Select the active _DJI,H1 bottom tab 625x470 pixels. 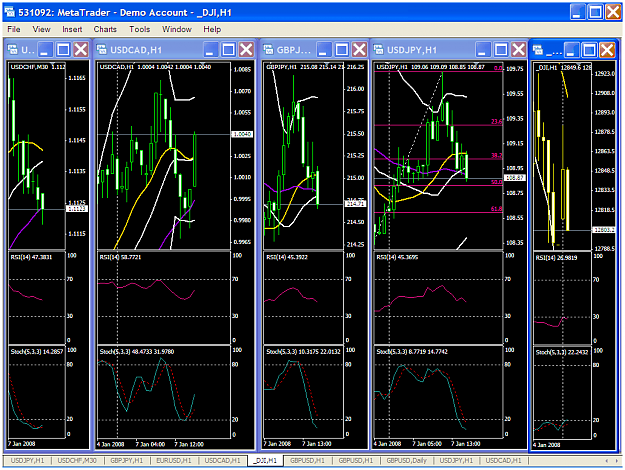[x=265, y=460]
